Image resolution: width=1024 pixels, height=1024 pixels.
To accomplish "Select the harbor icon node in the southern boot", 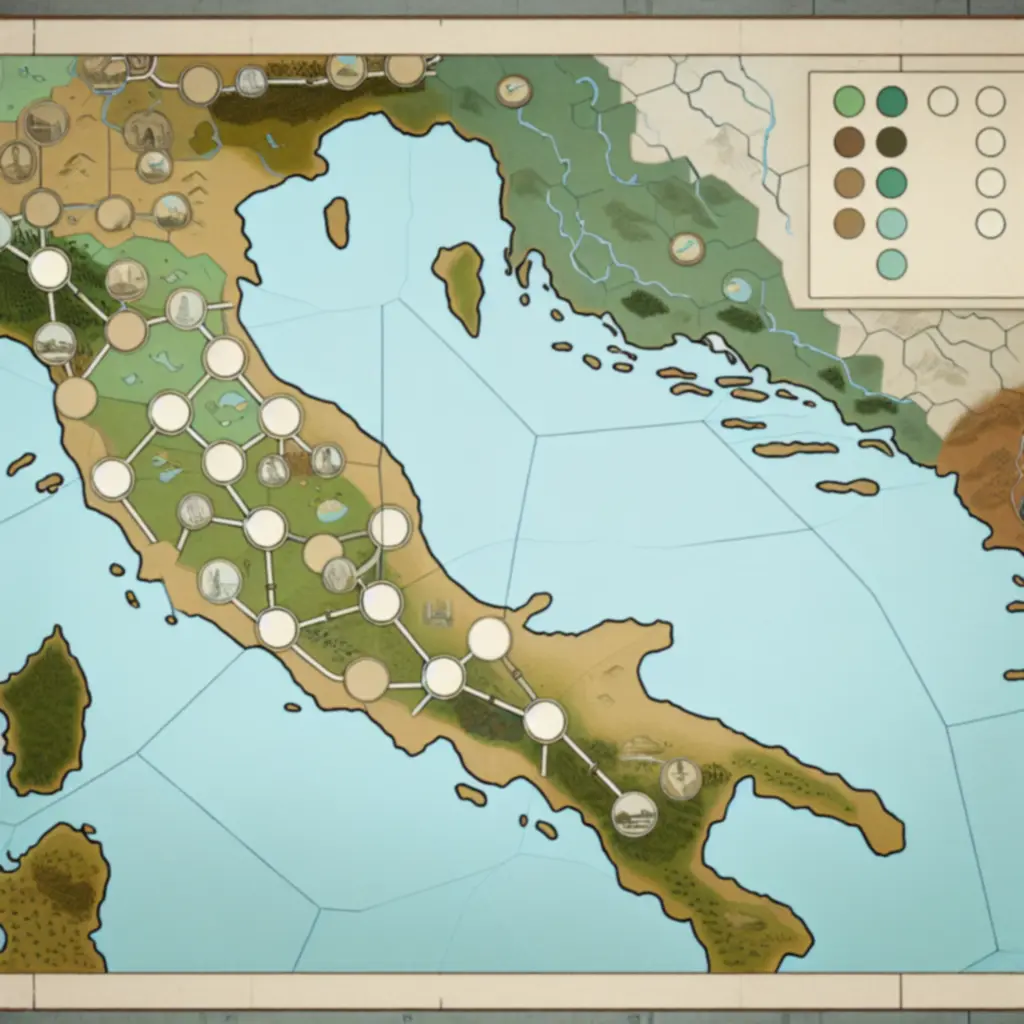I will 634,815.
